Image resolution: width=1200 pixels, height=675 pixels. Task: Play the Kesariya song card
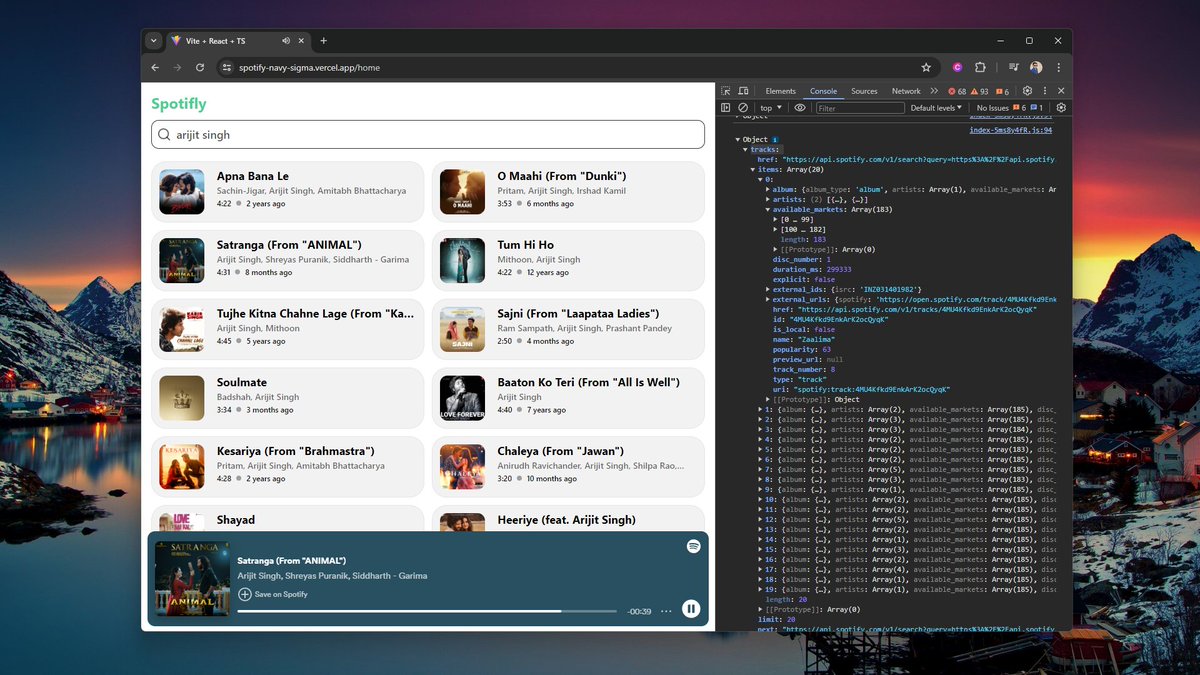(x=288, y=465)
